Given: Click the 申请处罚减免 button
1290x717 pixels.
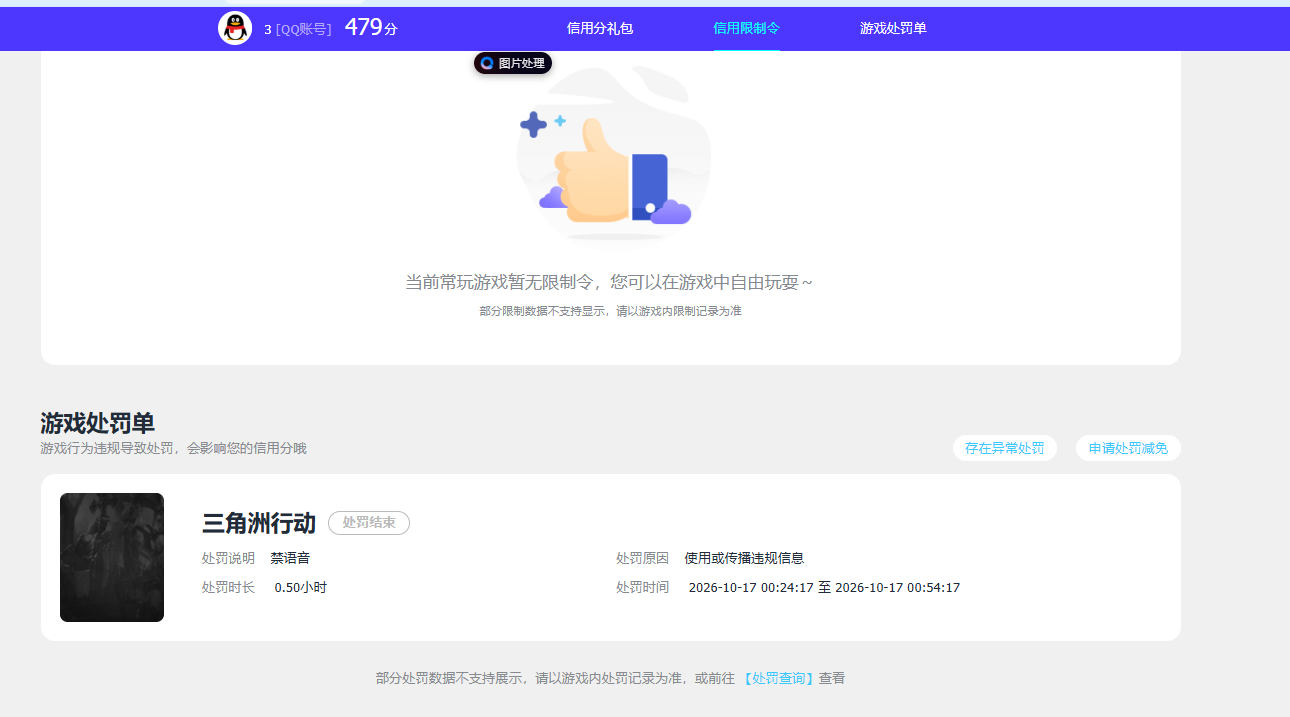Looking at the screenshot, I should click(1128, 448).
